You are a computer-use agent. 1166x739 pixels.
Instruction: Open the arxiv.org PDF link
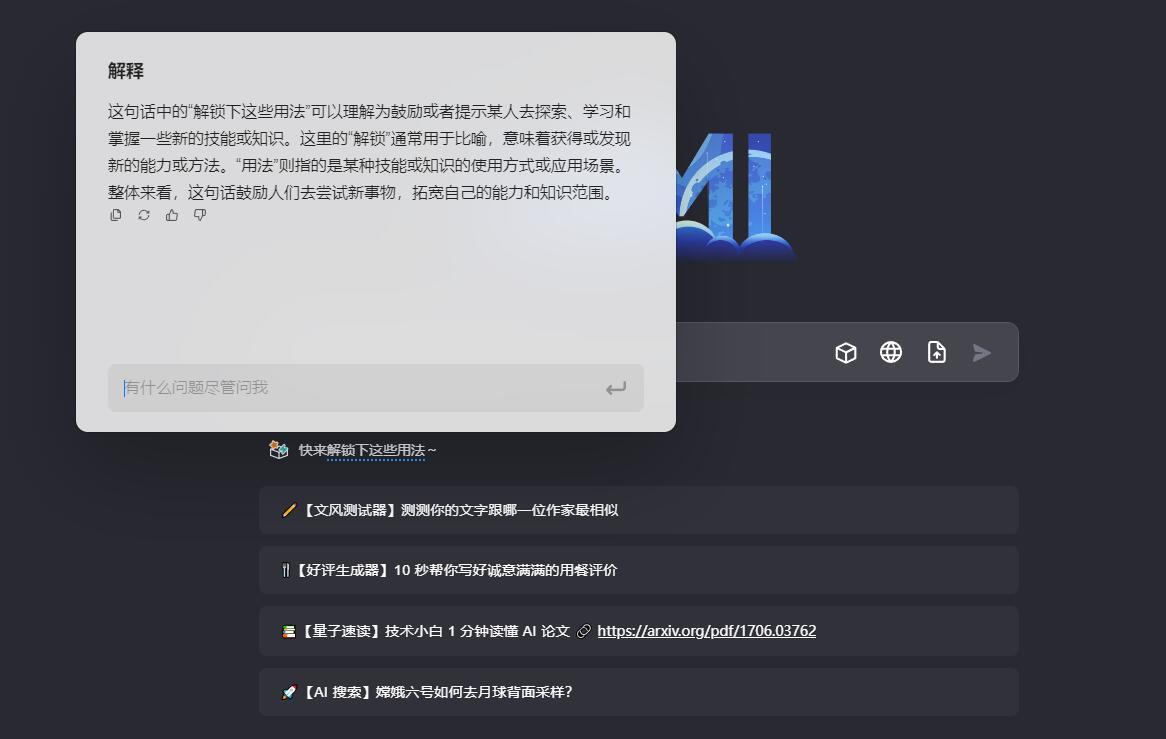point(705,631)
